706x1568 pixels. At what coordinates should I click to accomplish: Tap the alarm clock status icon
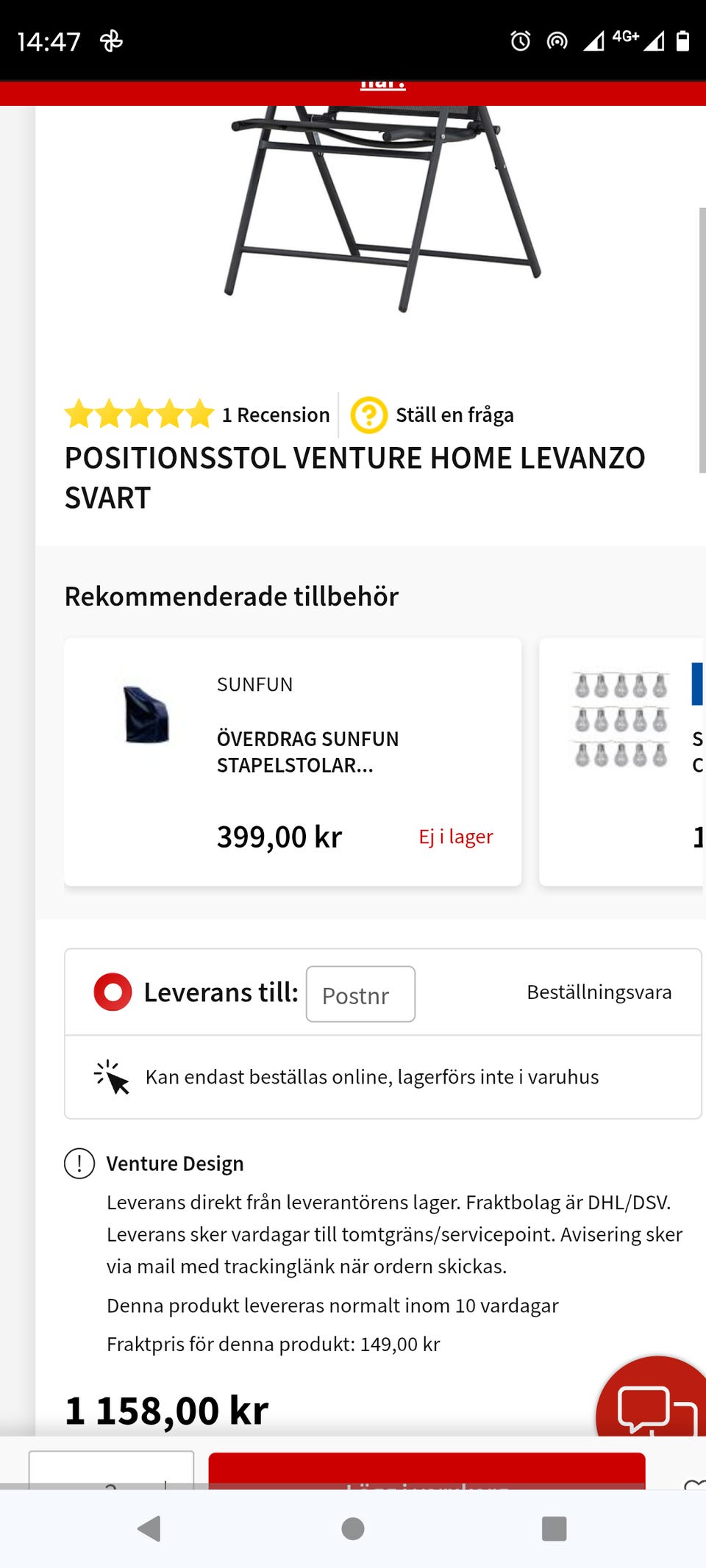521,41
